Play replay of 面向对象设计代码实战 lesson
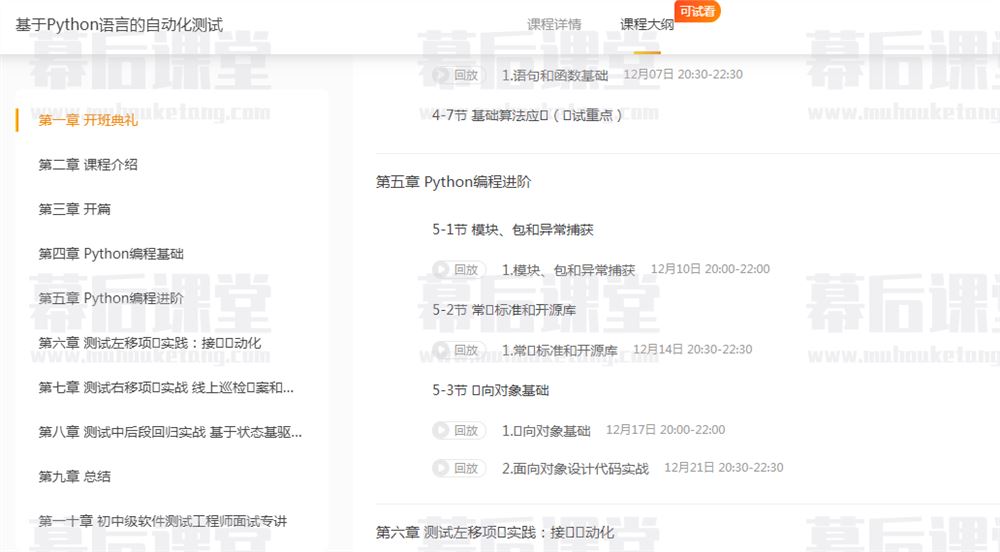The height and width of the screenshot is (552, 1000). (x=458, y=468)
